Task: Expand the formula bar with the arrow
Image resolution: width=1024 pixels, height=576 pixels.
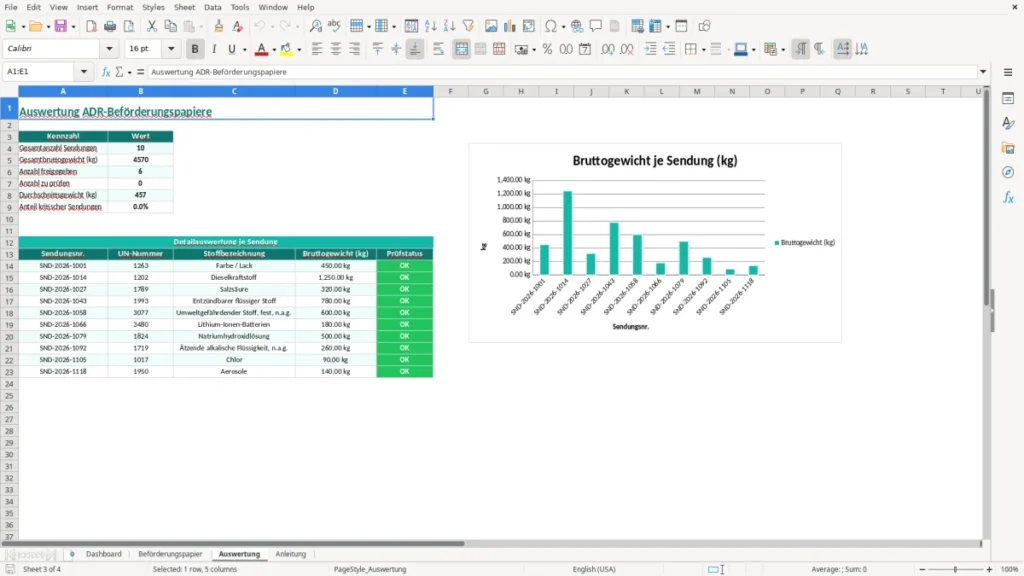Action: click(983, 72)
